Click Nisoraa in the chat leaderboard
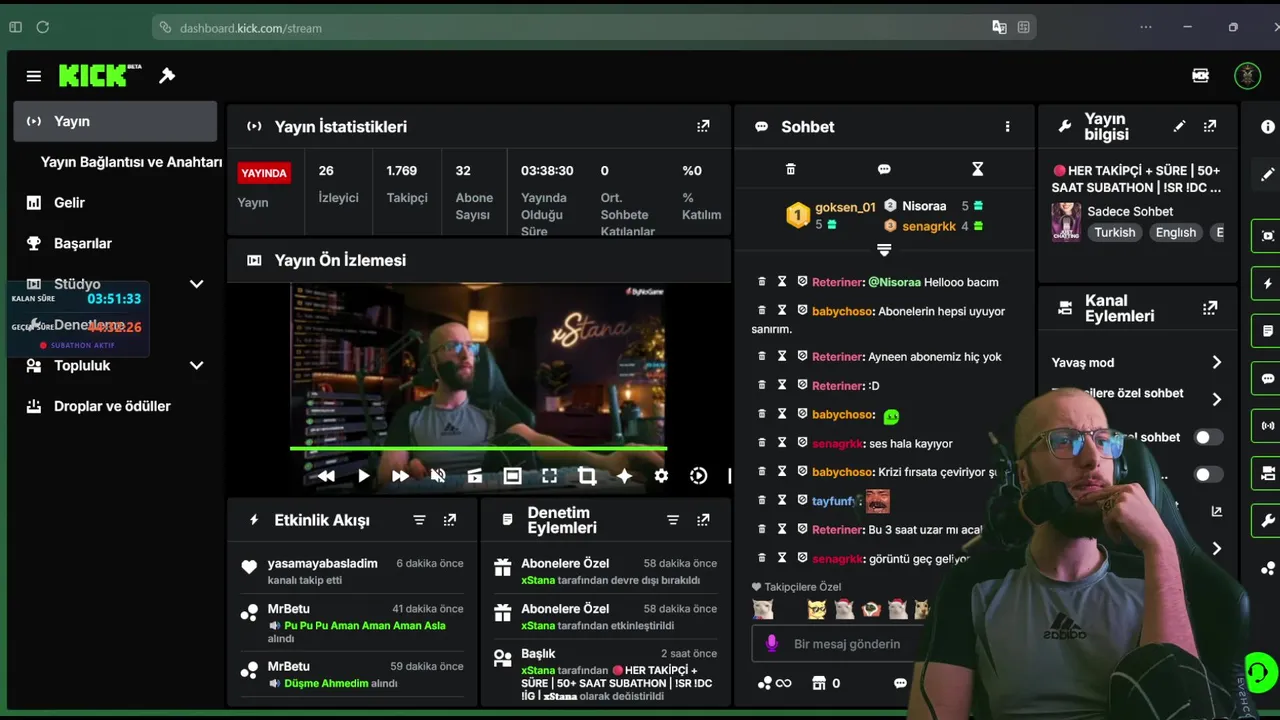The width and height of the screenshot is (1280, 720). pyautogui.click(x=924, y=206)
